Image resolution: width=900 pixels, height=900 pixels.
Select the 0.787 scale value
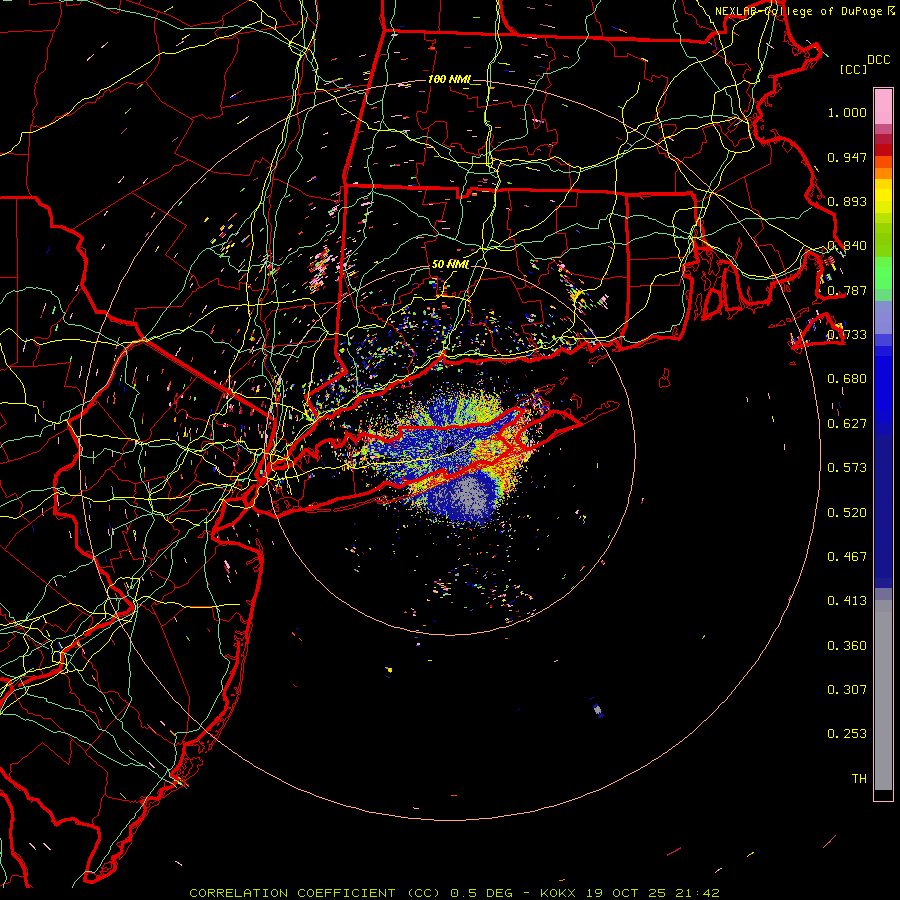847,290
